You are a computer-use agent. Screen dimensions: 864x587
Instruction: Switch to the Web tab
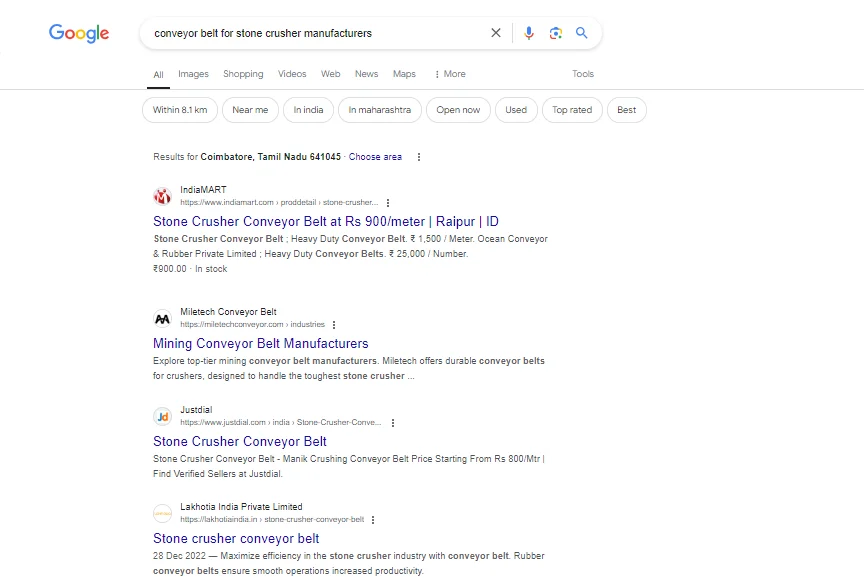(331, 74)
